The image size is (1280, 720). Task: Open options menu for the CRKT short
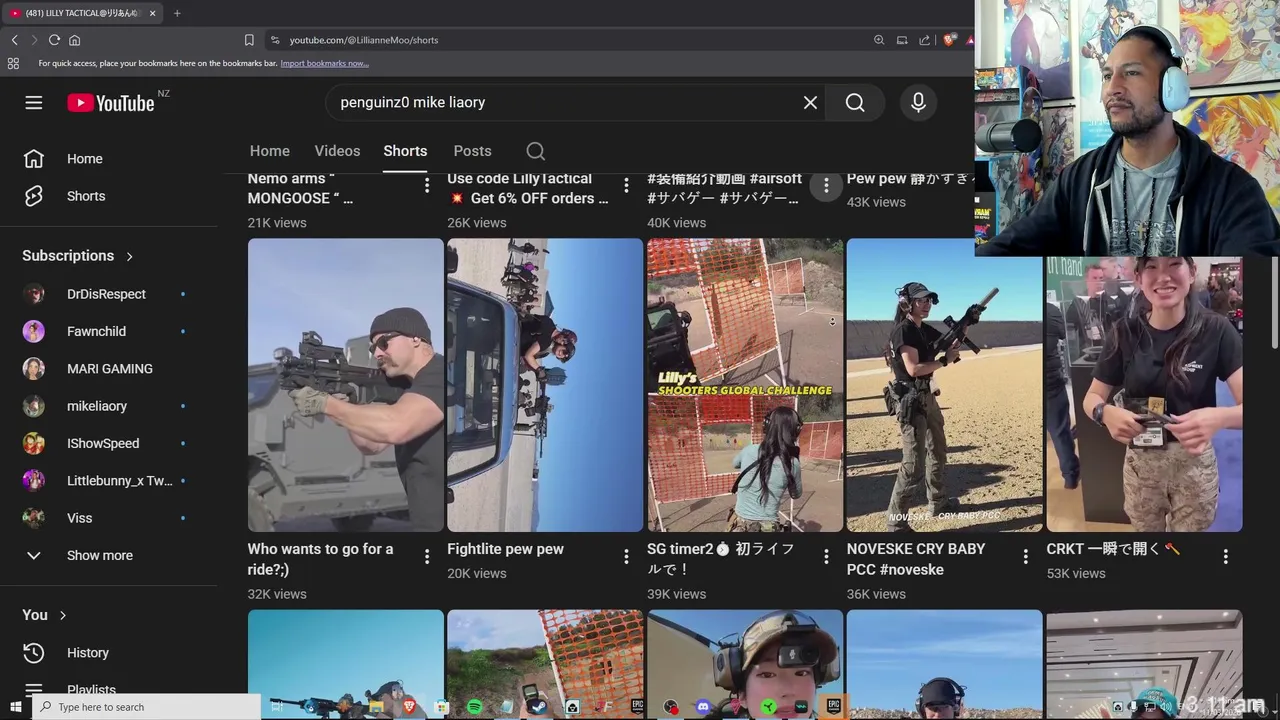pyautogui.click(x=1226, y=556)
